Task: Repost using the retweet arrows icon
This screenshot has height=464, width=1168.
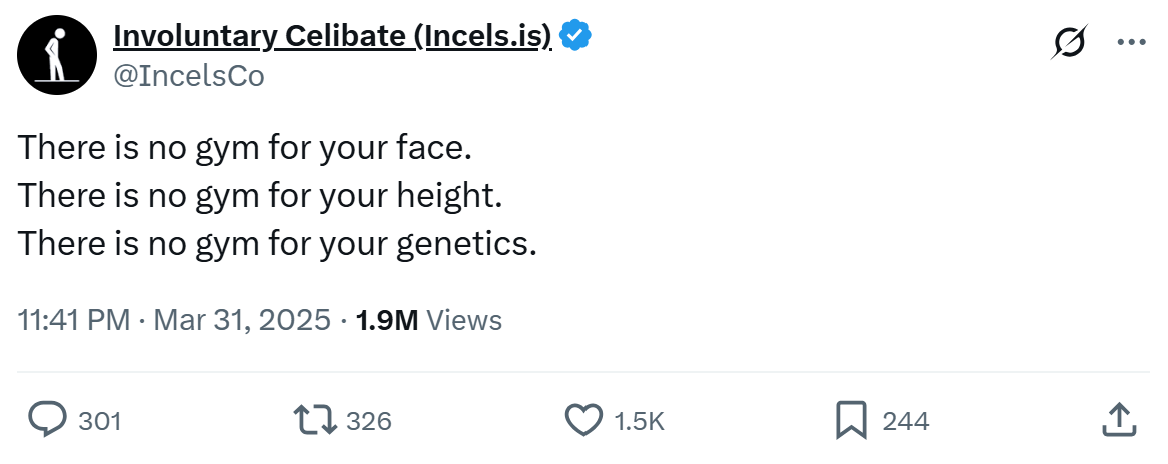Action: (x=315, y=420)
